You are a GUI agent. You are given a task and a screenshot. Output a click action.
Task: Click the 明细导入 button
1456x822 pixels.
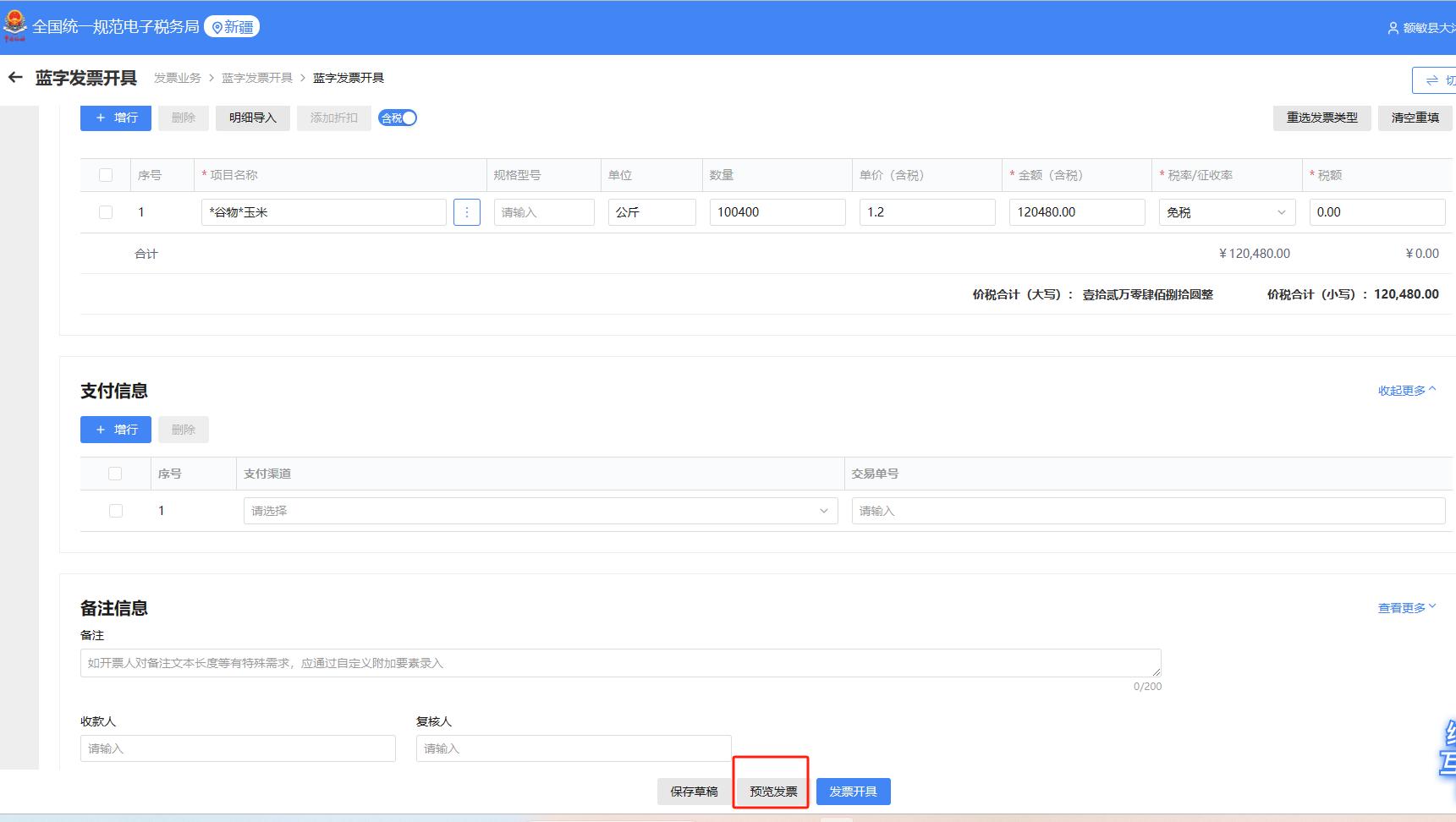click(x=253, y=118)
